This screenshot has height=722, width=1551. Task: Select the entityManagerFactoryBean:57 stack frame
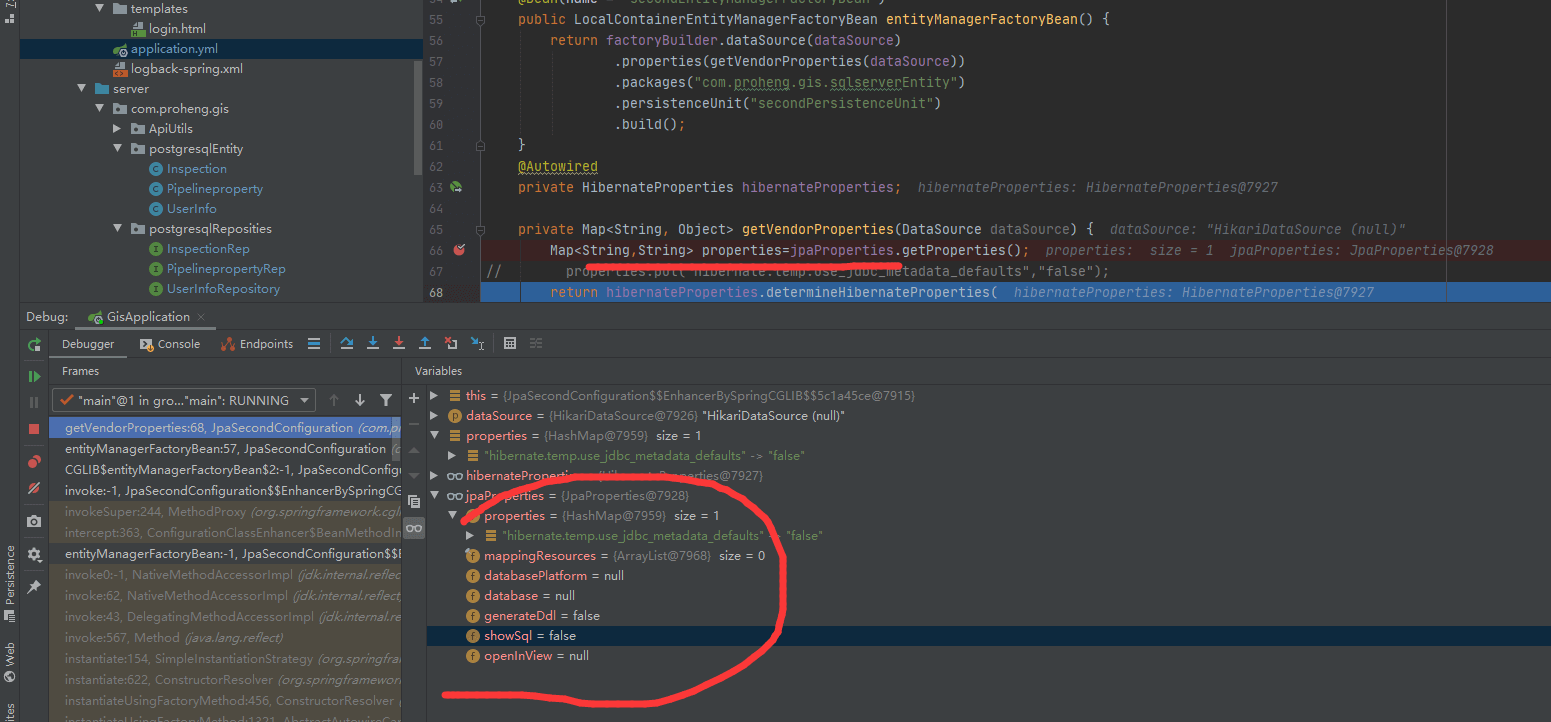coord(225,449)
